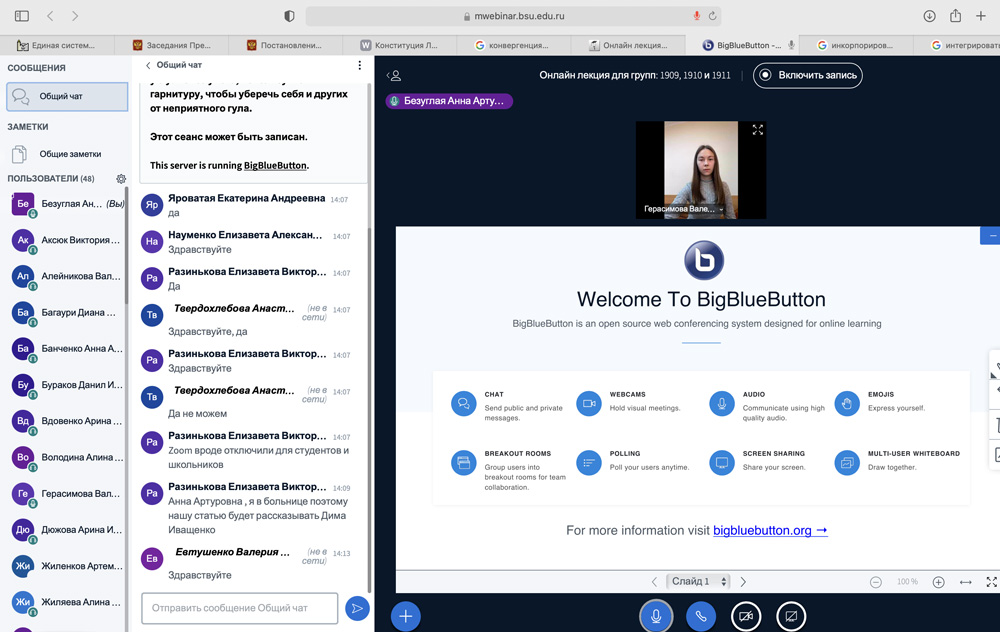
Task: Zoom in on the presentation
Action: pos(938,582)
